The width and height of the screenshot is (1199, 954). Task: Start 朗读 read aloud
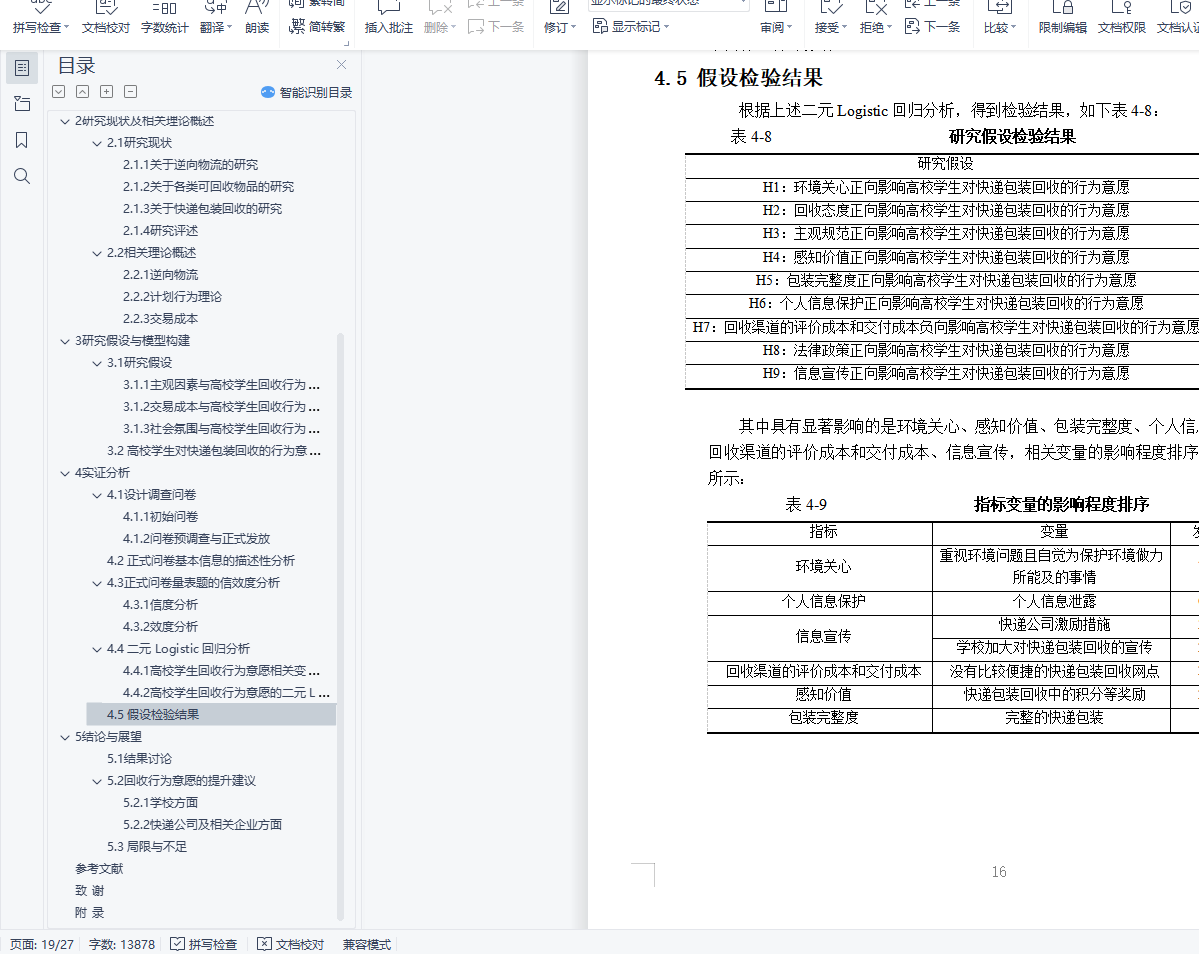pos(257,18)
